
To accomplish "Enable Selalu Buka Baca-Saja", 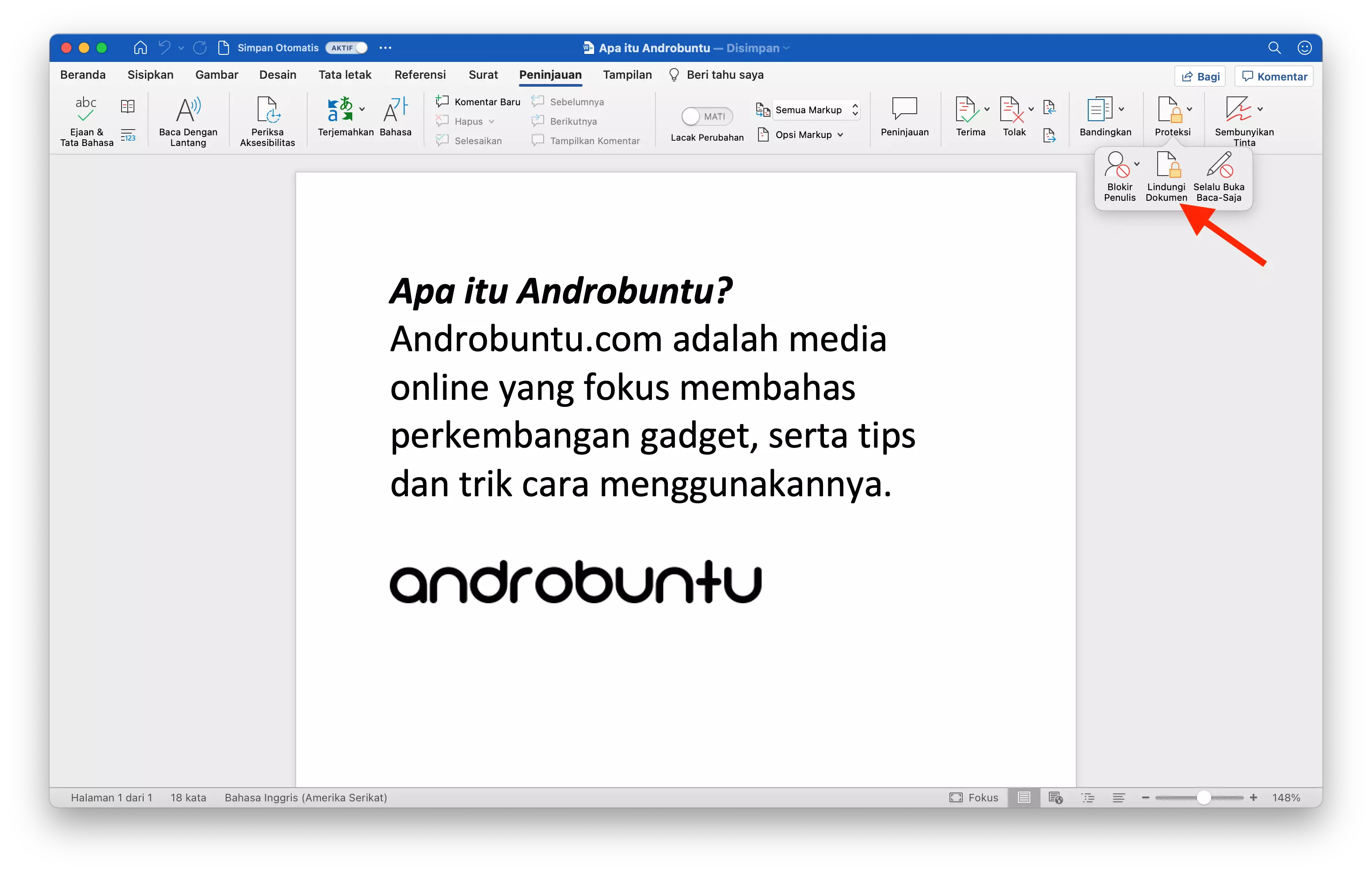I will (1218, 177).
